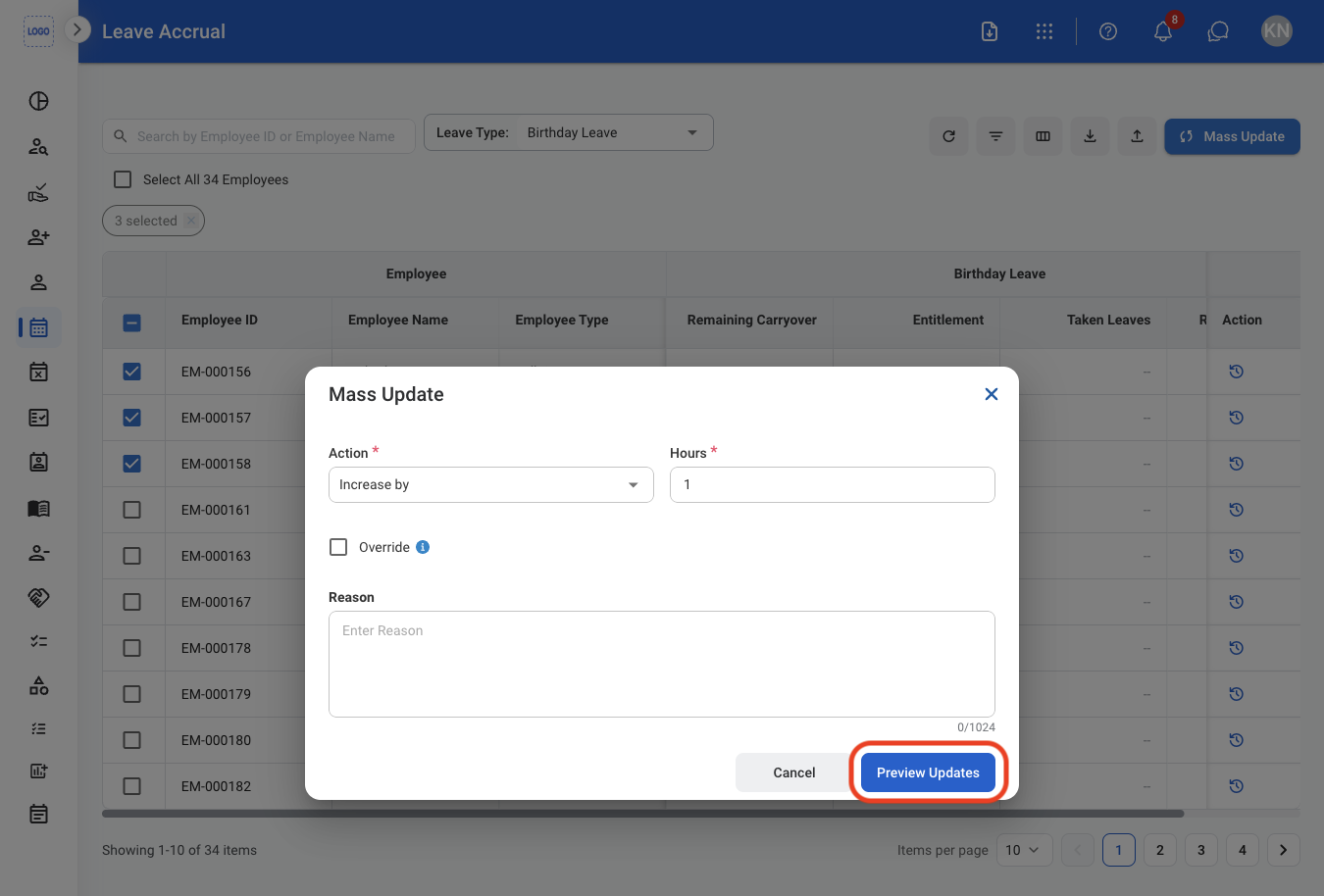Check the EM-000161 row checkbox
This screenshot has width=1324, height=896.
tap(132, 510)
